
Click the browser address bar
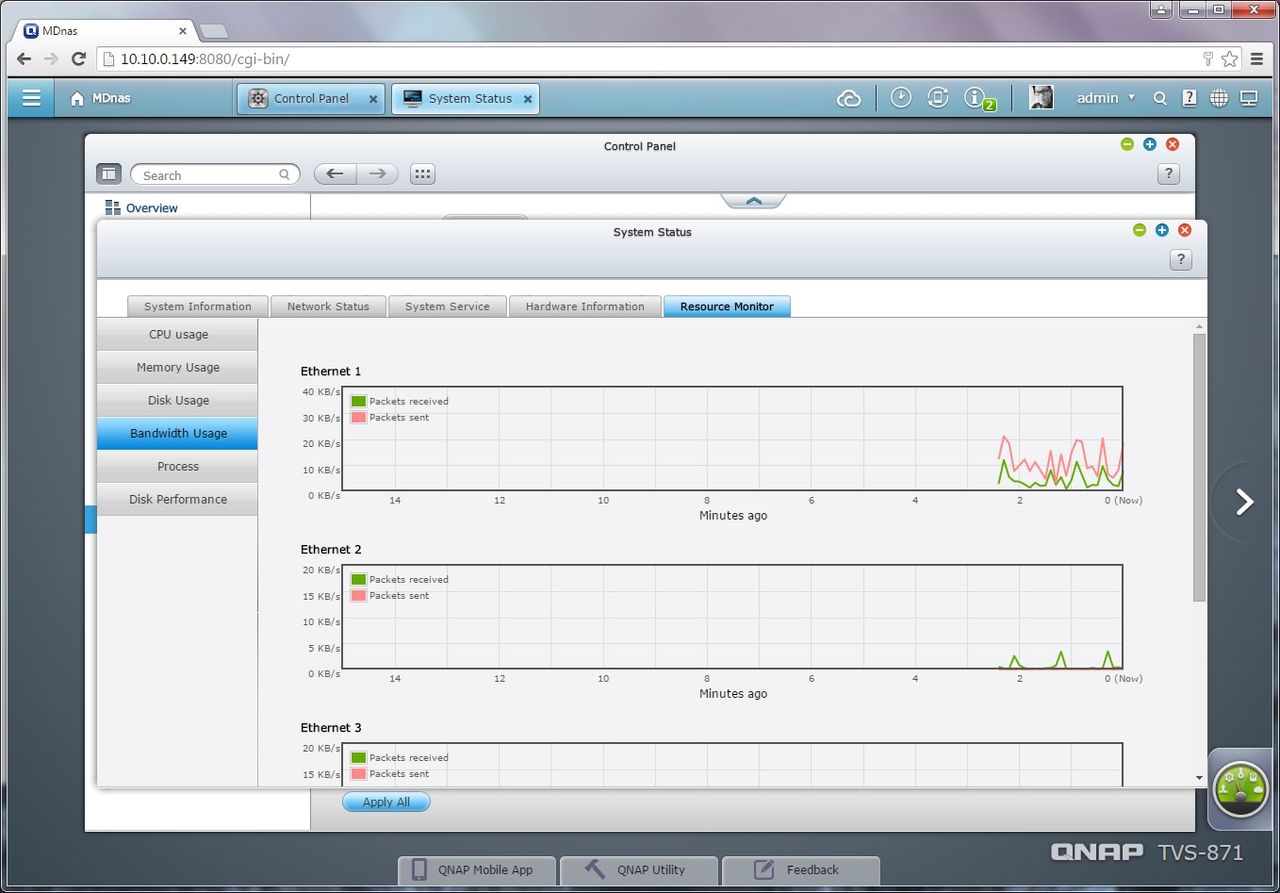coord(650,59)
